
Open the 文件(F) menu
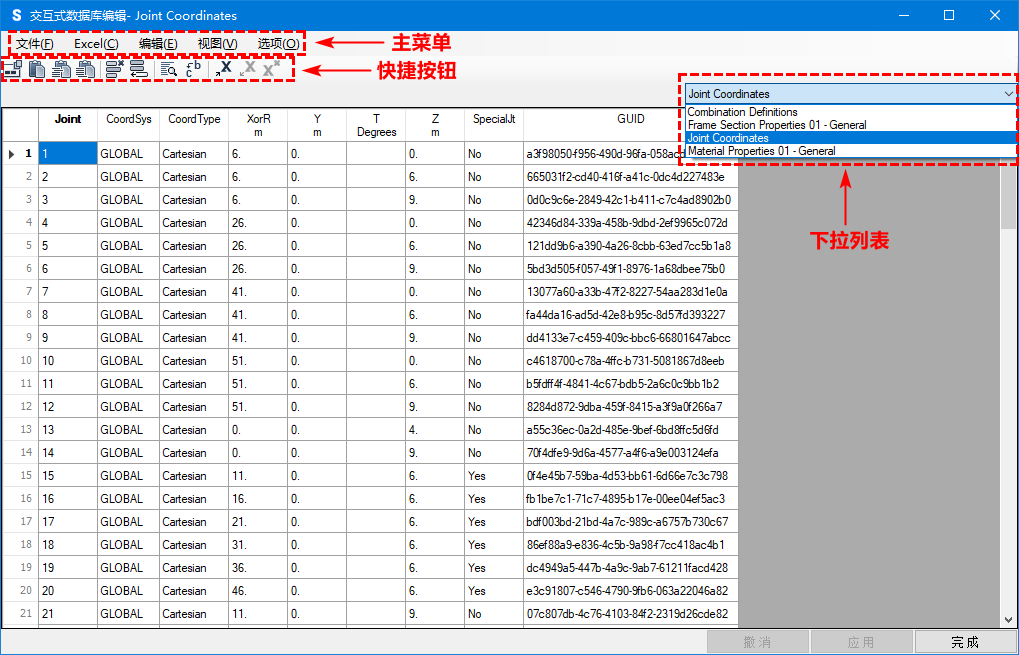[35, 44]
